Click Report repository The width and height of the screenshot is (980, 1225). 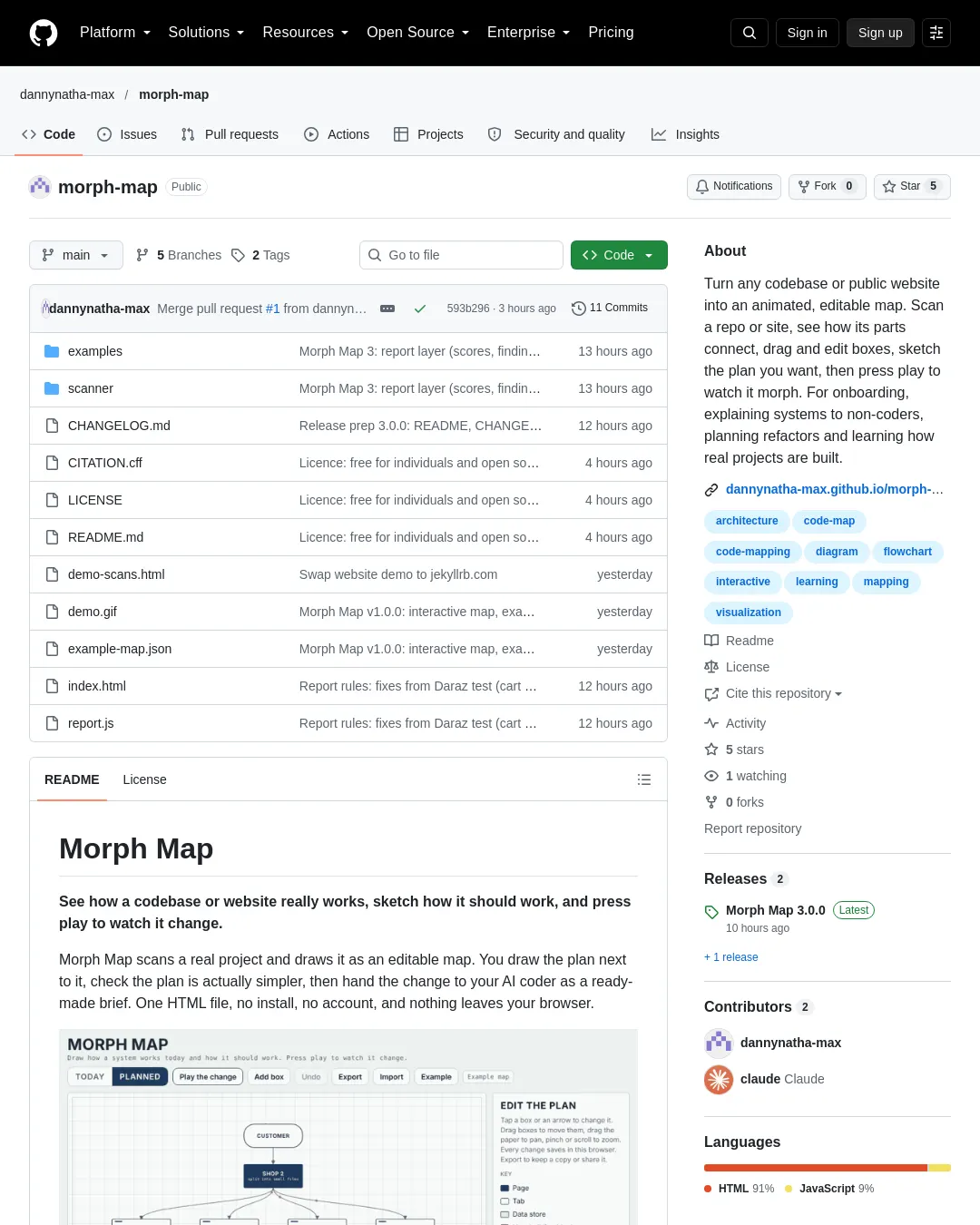752,828
